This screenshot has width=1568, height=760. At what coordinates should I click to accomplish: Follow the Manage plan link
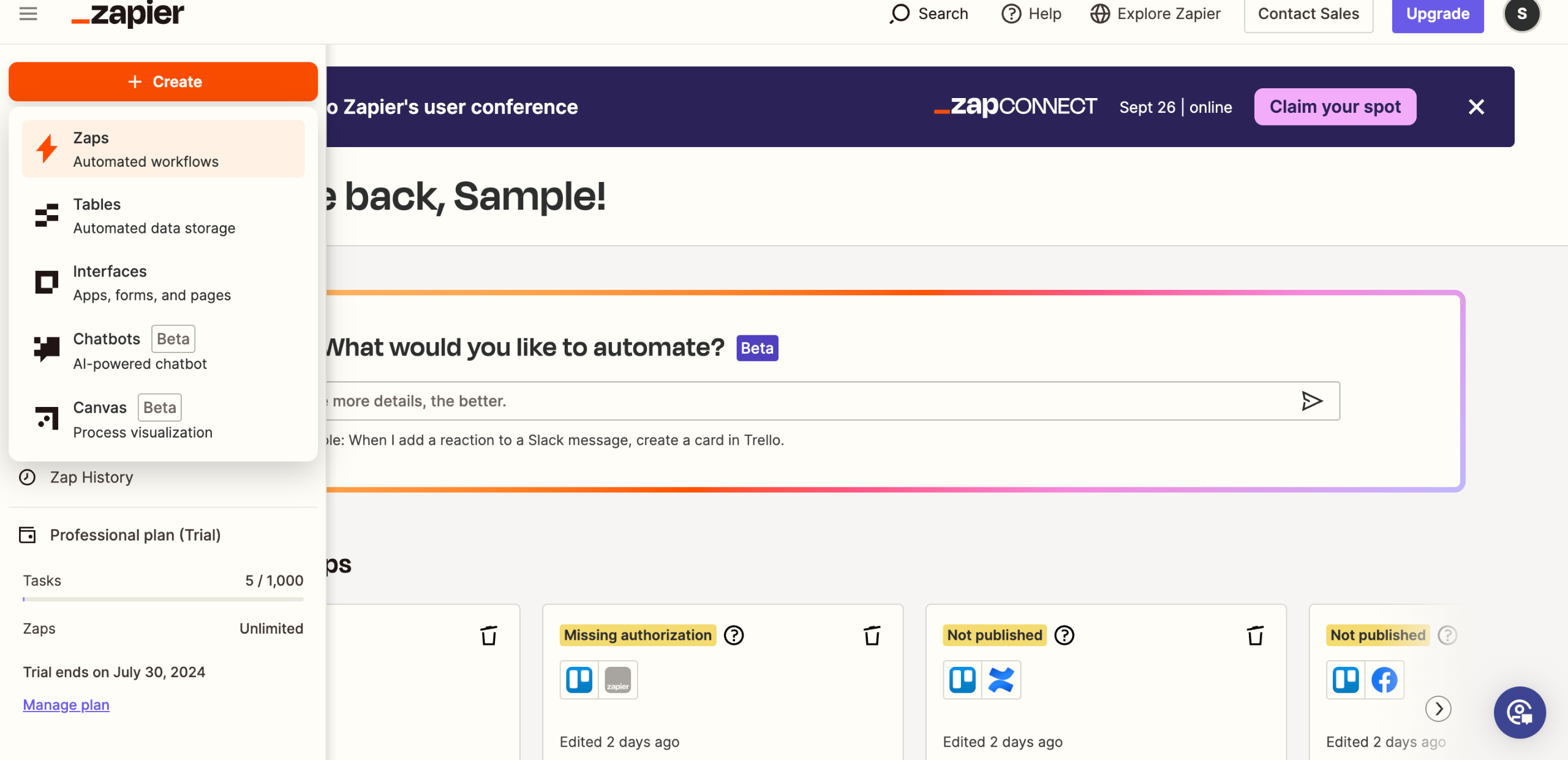(66, 705)
